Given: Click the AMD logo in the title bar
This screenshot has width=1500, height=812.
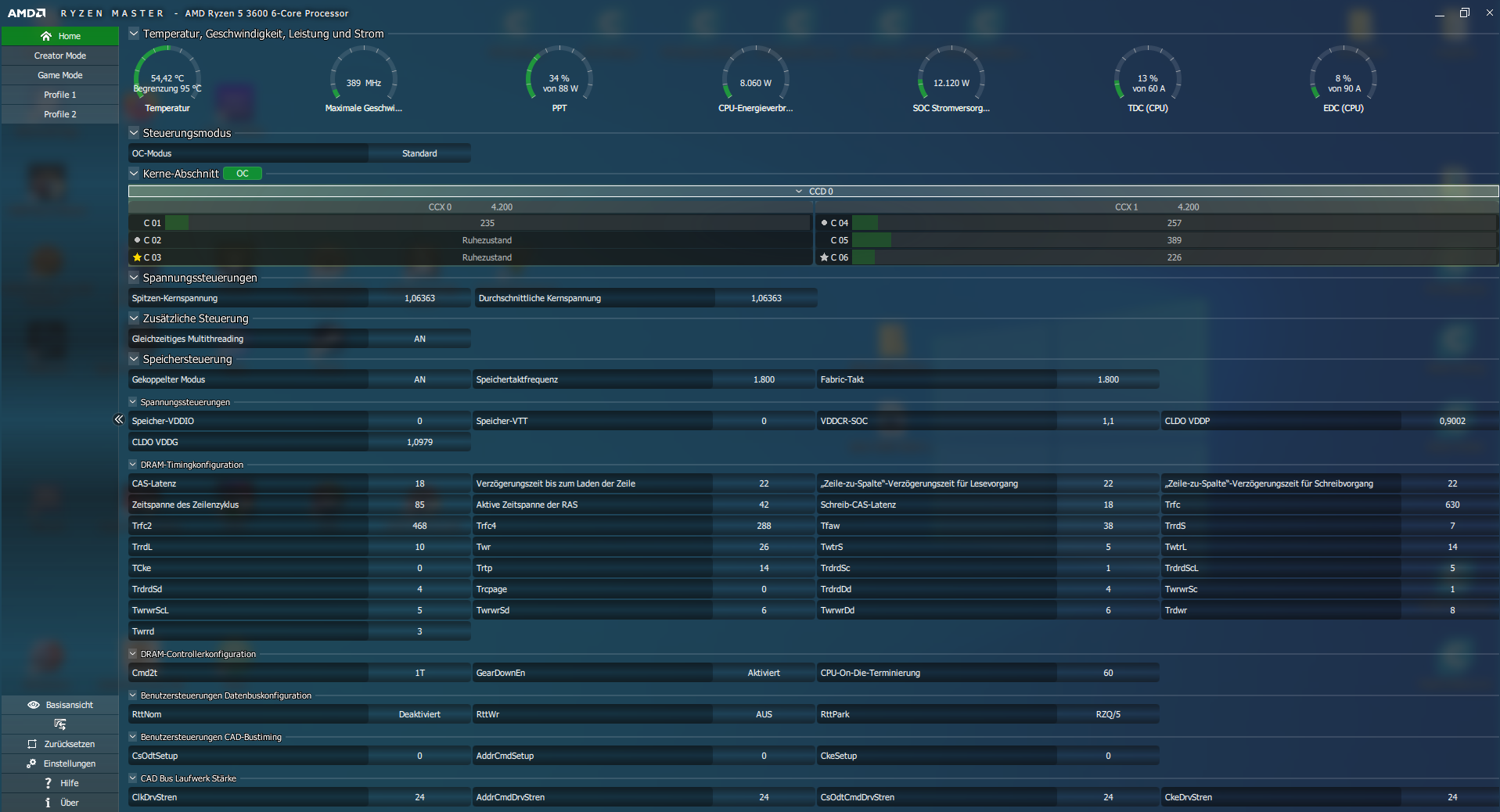Looking at the screenshot, I should [x=27, y=13].
